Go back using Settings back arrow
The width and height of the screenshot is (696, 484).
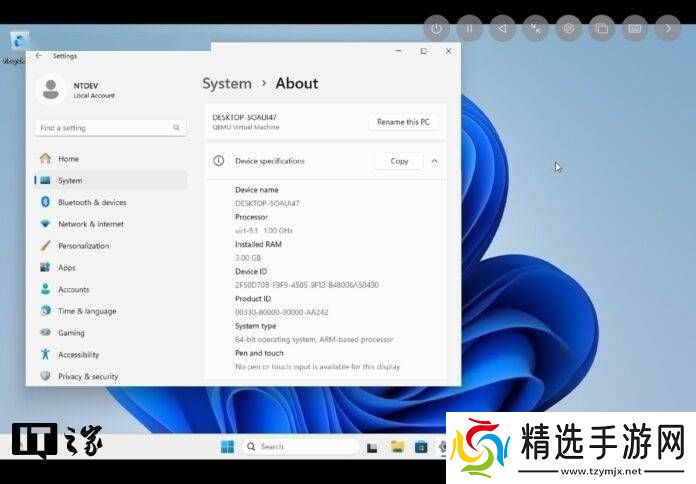39,56
